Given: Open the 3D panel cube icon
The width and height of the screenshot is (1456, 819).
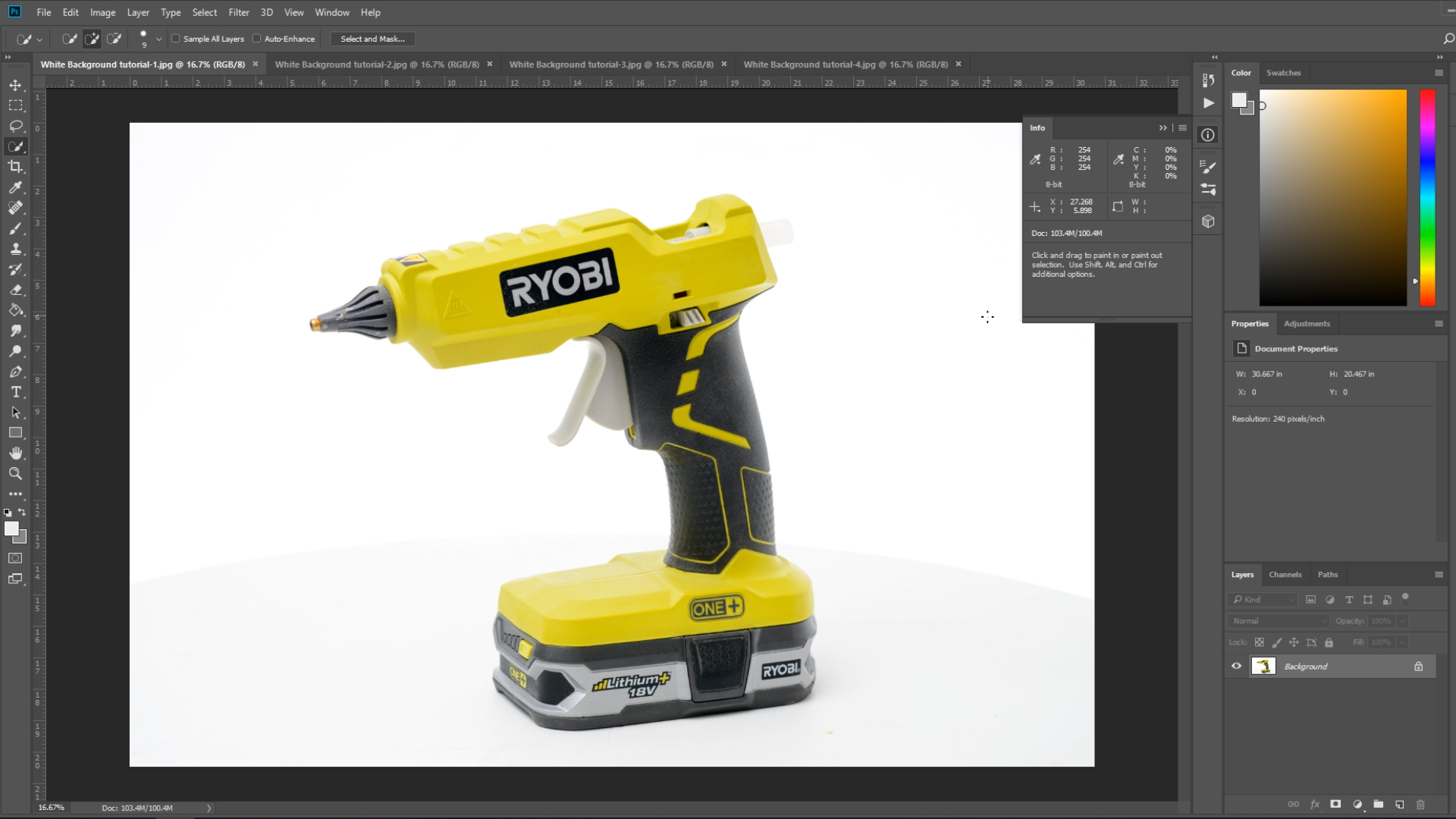Looking at the screenshot, I should (1208, 221).
